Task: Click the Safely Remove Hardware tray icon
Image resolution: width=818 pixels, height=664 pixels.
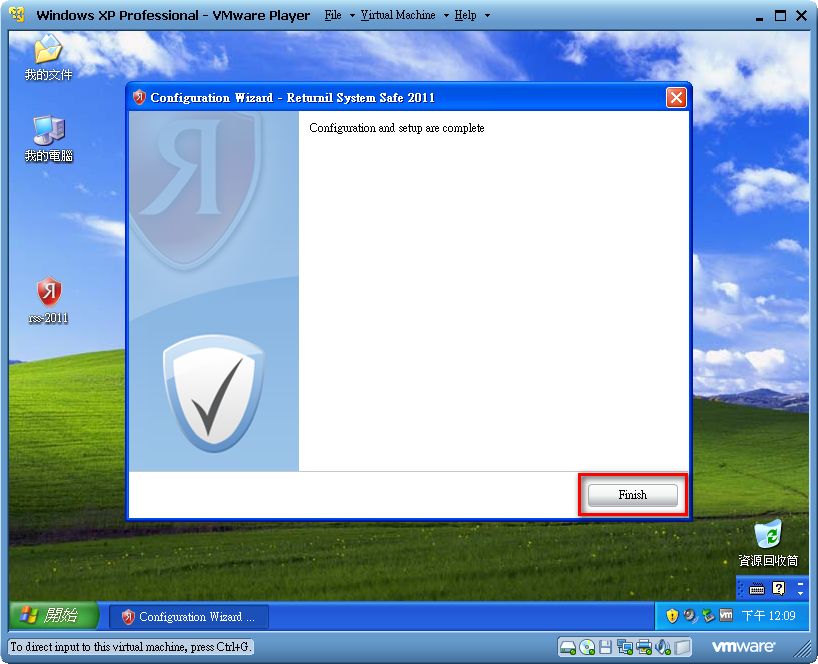Action: pyautogui.click(x=708, y=616)
